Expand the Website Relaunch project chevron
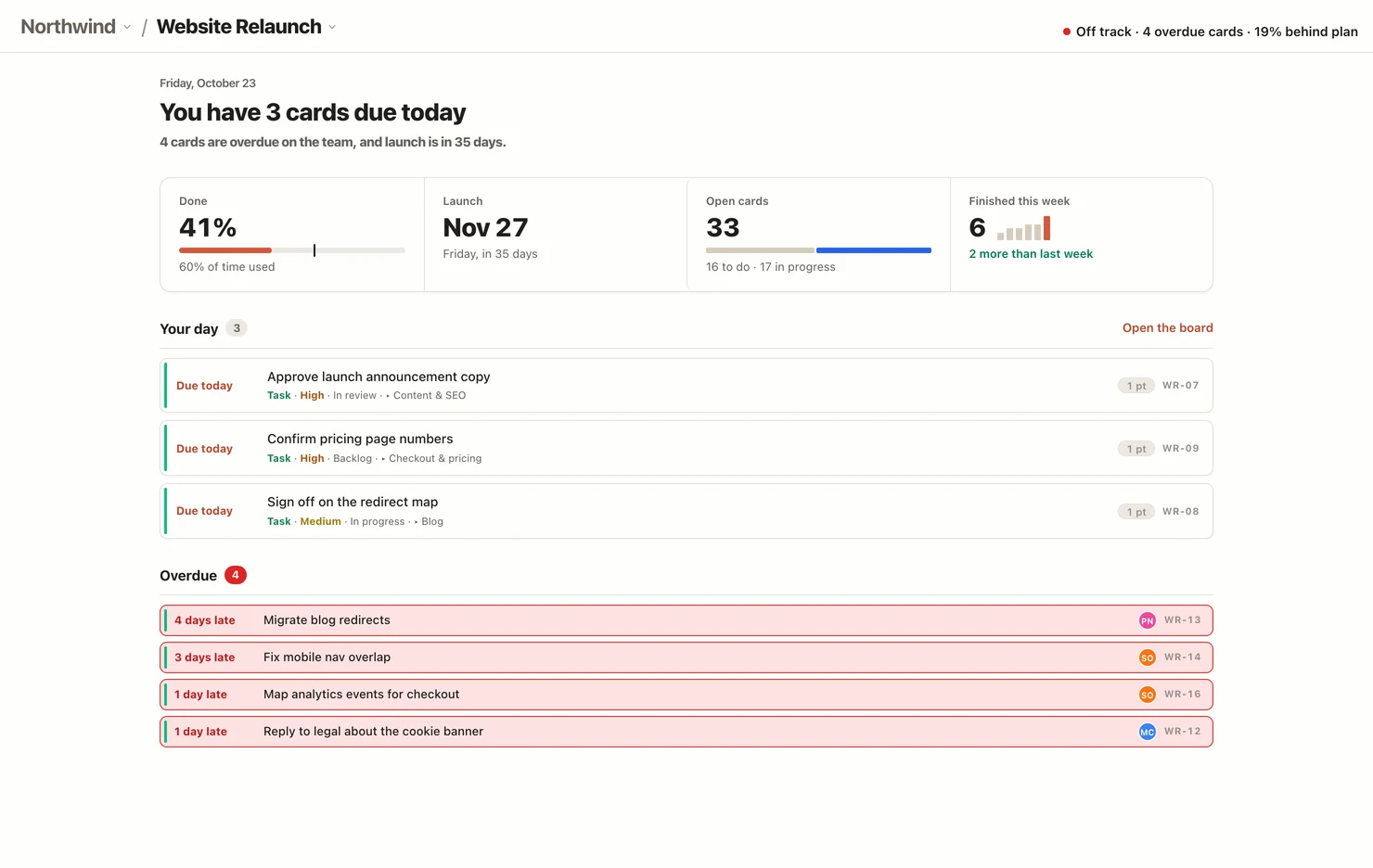 (x=332, y=27)
